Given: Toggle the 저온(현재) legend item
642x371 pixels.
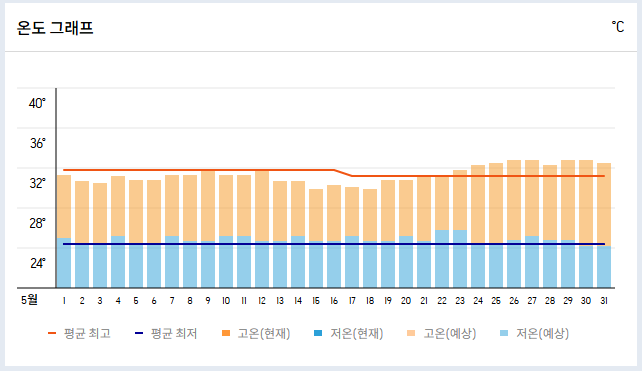Looking at the screenshot, I should 348,333.
